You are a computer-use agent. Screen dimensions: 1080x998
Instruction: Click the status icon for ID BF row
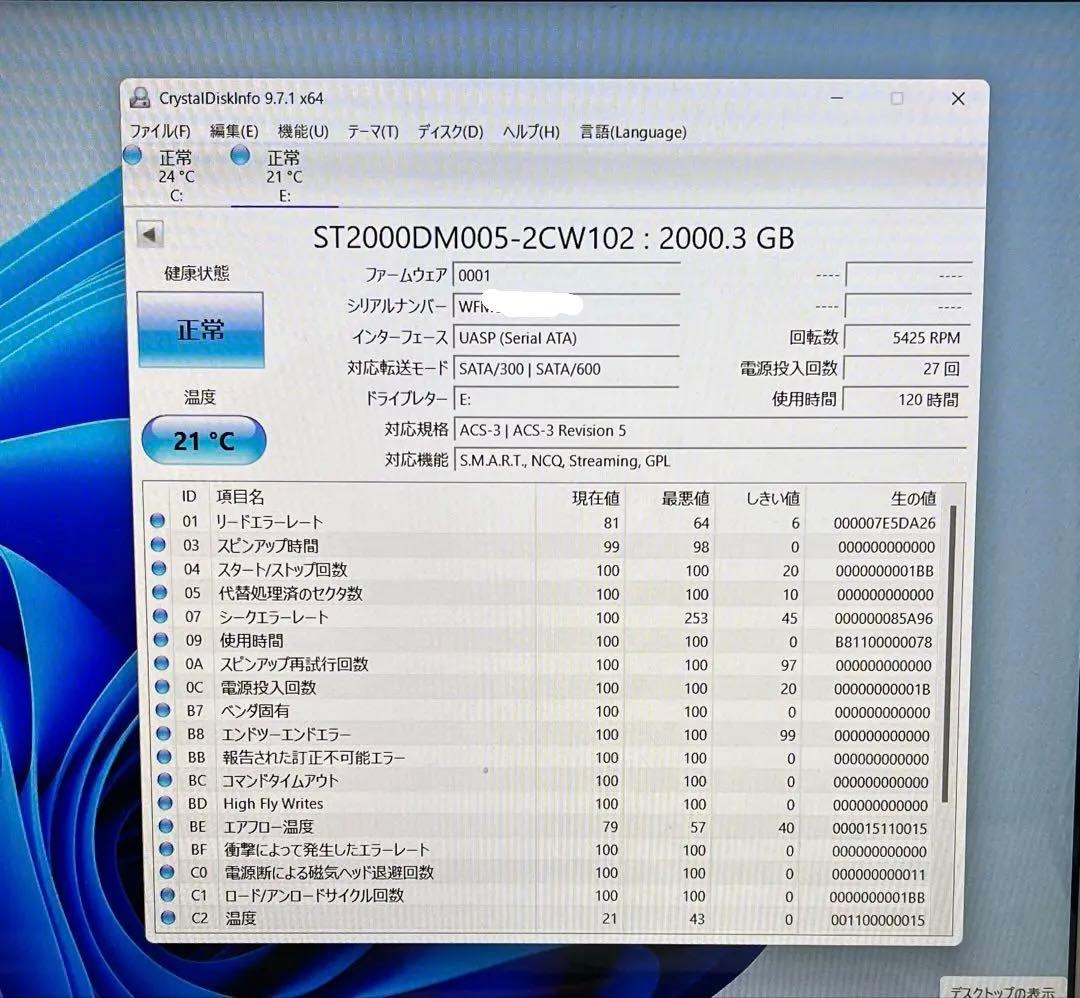tap(167, 849)
